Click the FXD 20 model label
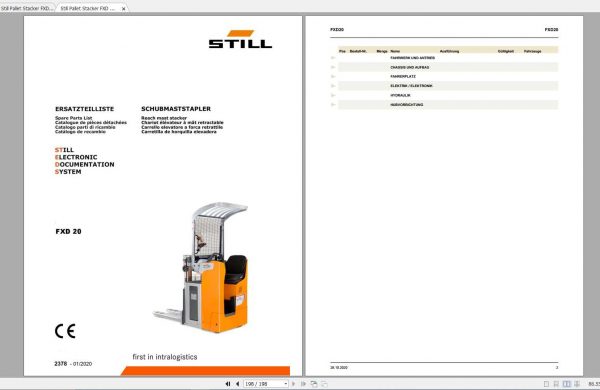The height and width of the screenshot is (390, 600). (x=68, y=231)
